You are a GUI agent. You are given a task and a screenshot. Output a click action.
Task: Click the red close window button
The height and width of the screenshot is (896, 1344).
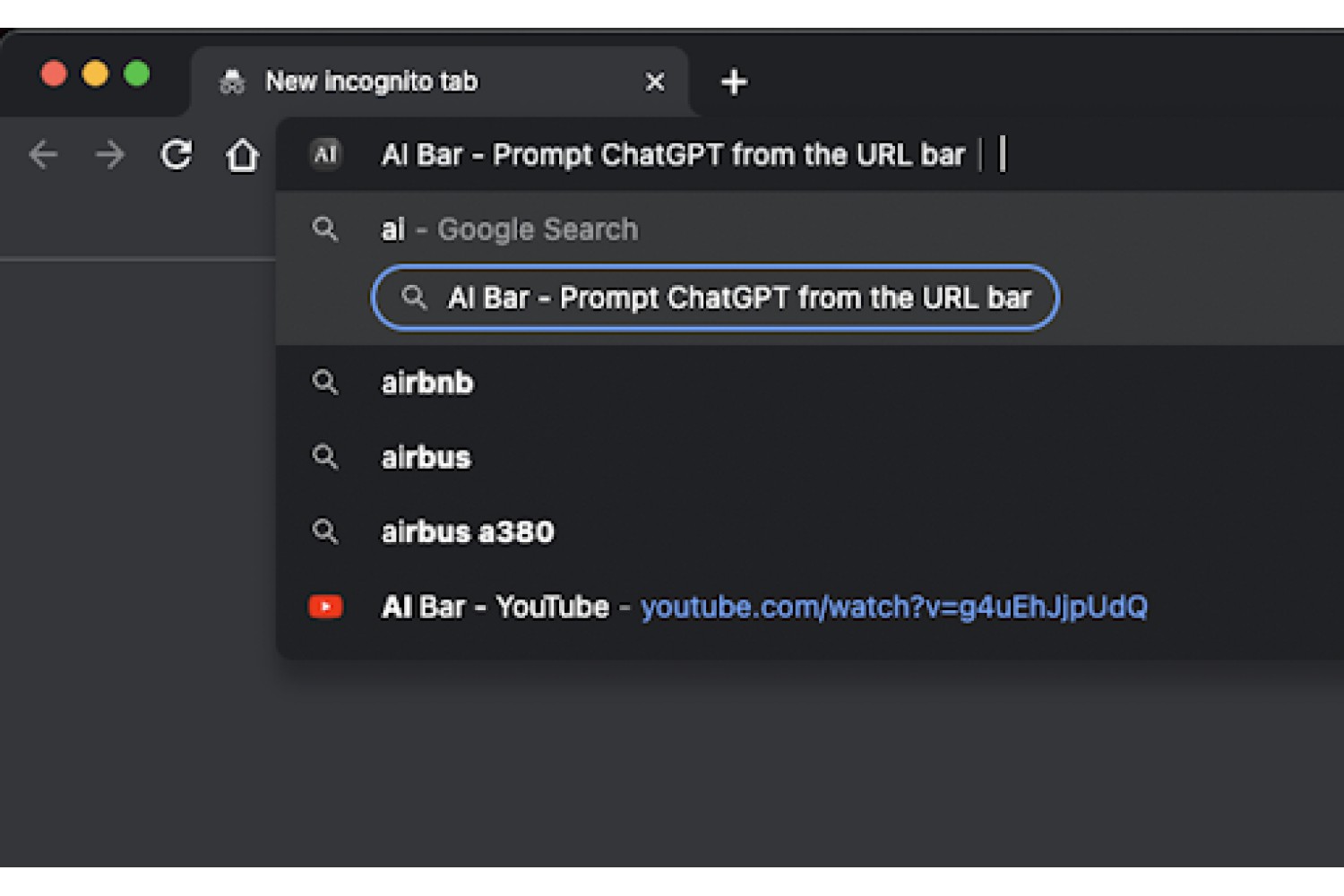(x=54, y=73)
